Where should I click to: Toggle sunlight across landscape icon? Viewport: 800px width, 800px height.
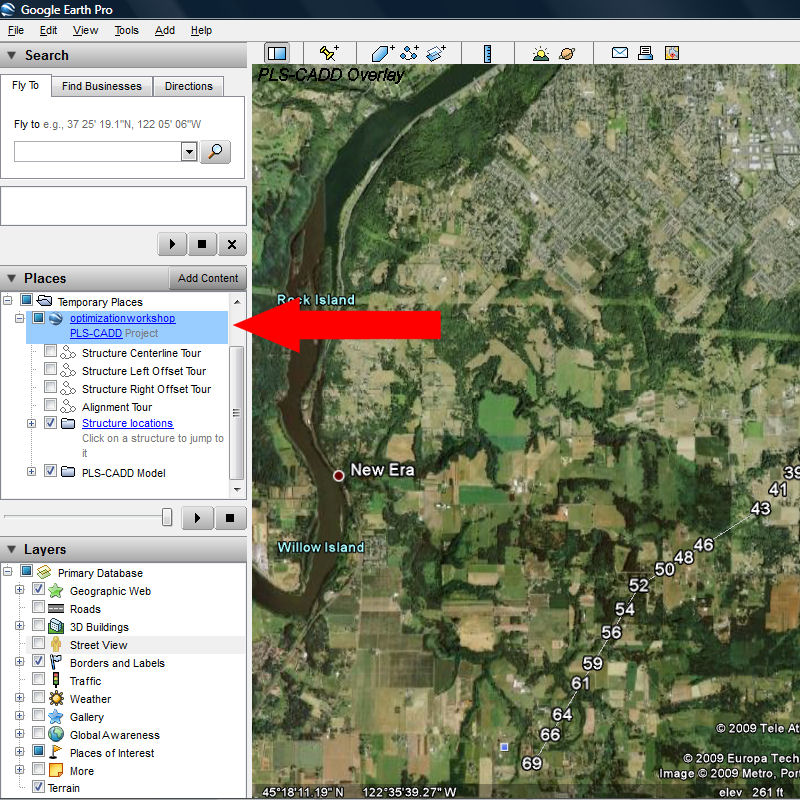pos(540,54)
